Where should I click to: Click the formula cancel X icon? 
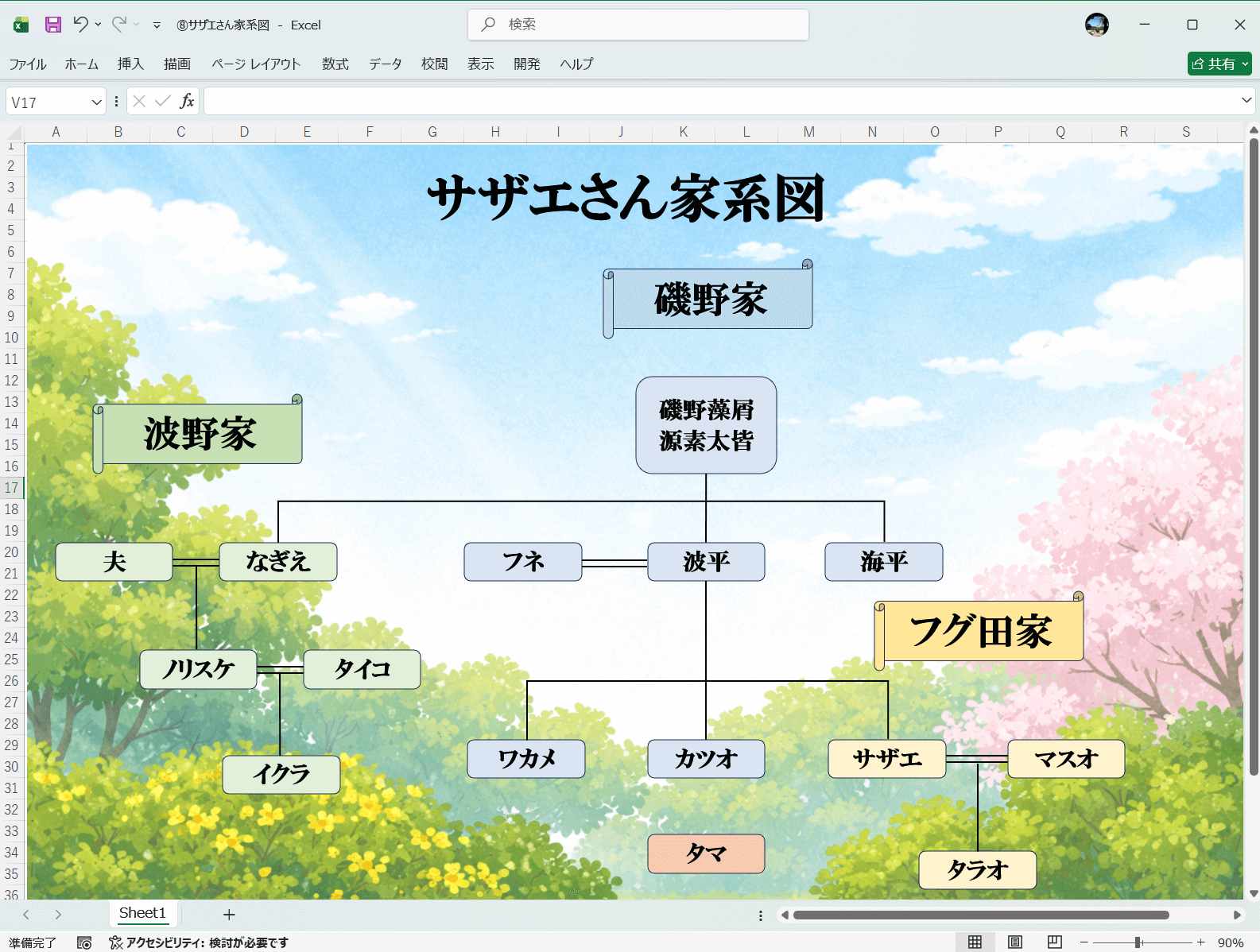pyautogui.click(x=139, y=101)
